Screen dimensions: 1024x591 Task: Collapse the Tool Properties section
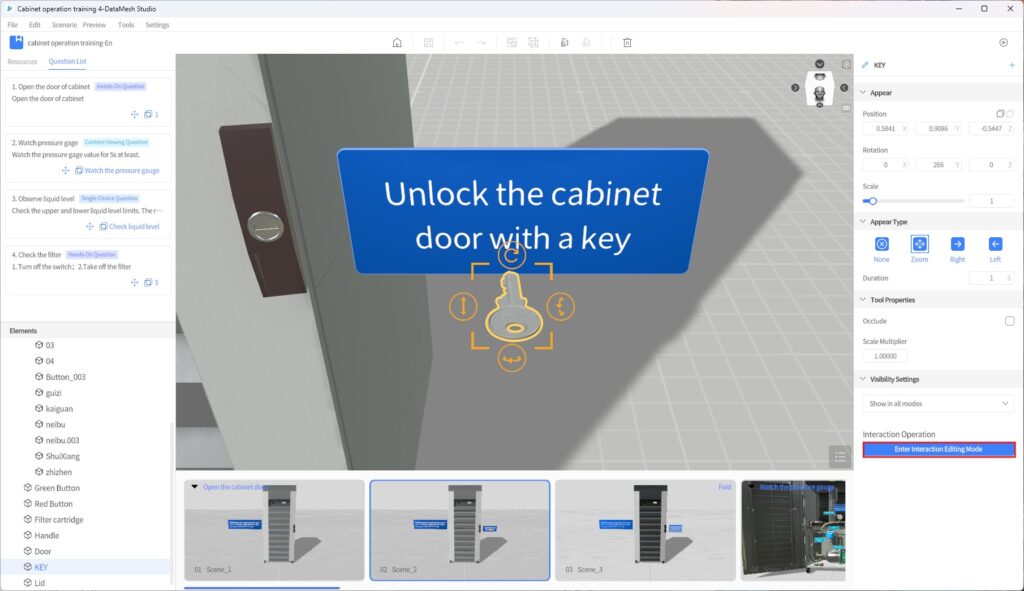[x=863, y=300]
